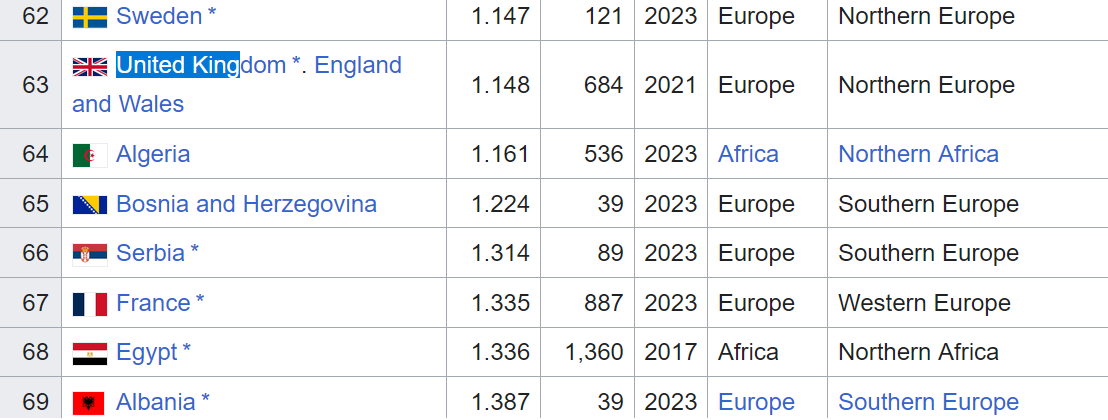Image resolution: width=1108 pixels, height=420 pixels.
Task: Click the Sweden flag icon
Action: pos(90,17)
